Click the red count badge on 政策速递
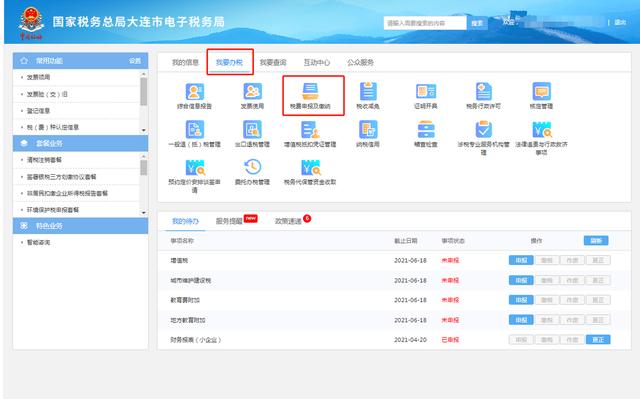 [307, 218]
